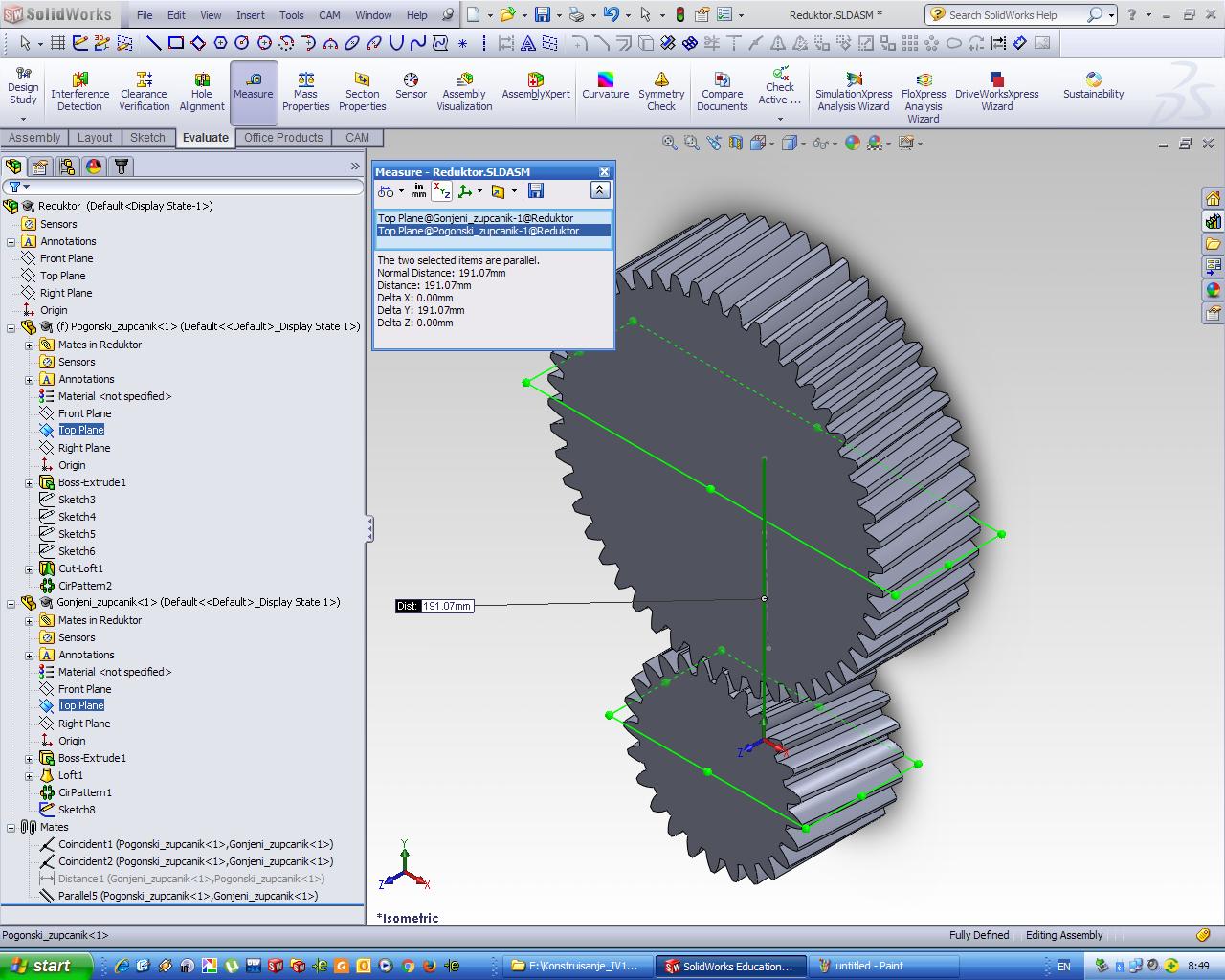Toggle the Measure tool

253,93
